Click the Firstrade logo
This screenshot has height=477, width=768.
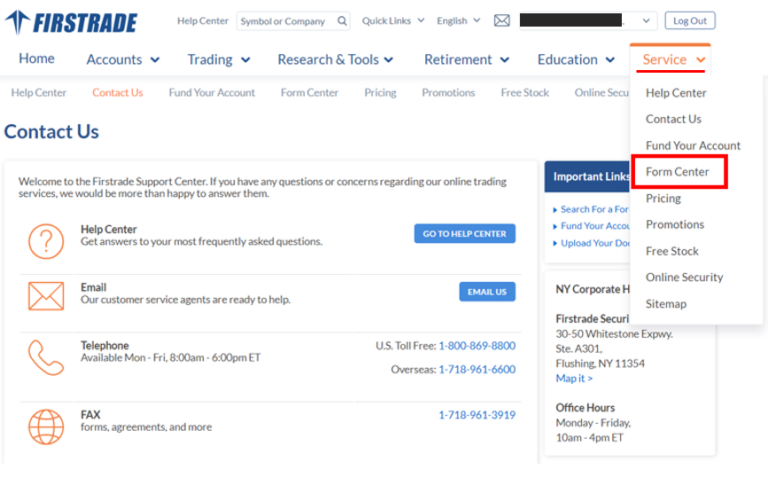coord(71,22)
